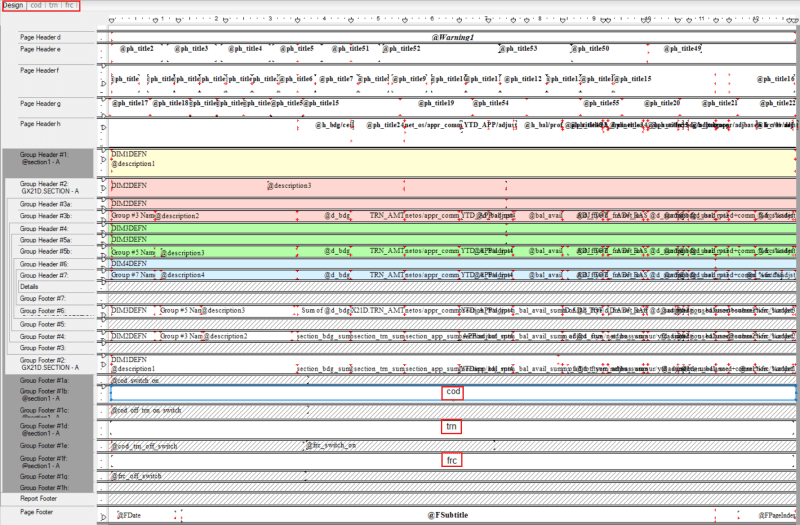Open the trn subreport tab

pyautogui.click(x=54, y=5)
